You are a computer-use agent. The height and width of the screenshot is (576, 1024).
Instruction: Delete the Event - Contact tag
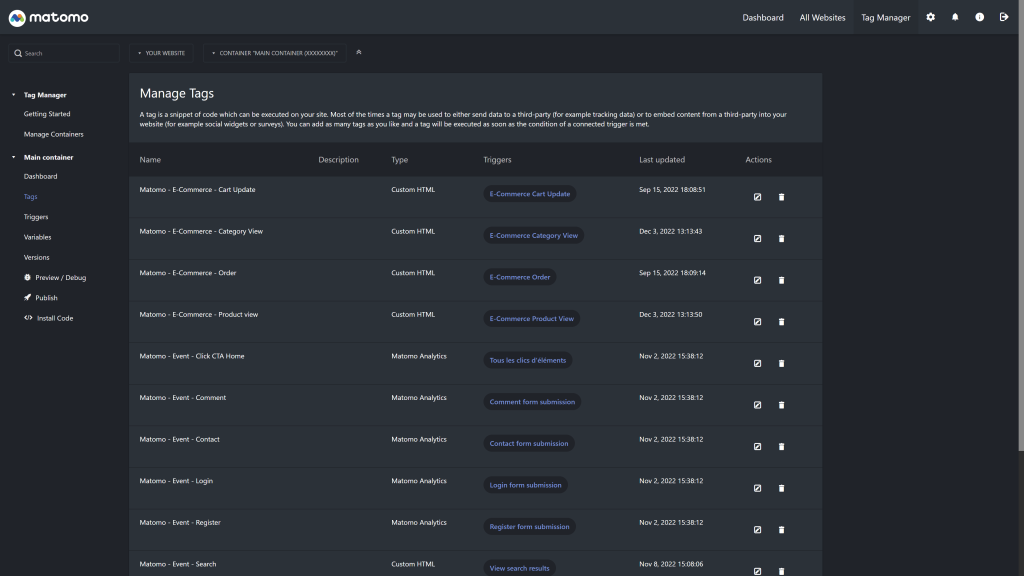click(782, 447)
